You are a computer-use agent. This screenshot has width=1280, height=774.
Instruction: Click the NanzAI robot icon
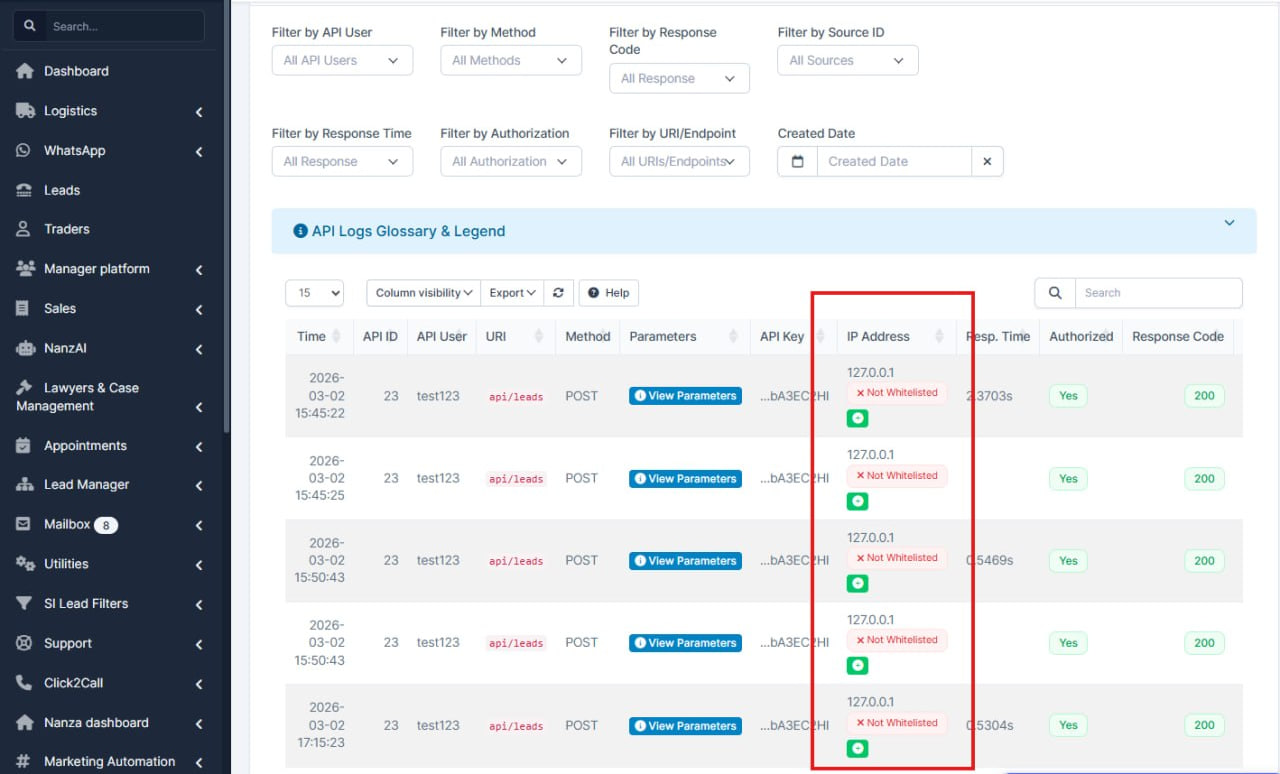[x=26, y=348]
